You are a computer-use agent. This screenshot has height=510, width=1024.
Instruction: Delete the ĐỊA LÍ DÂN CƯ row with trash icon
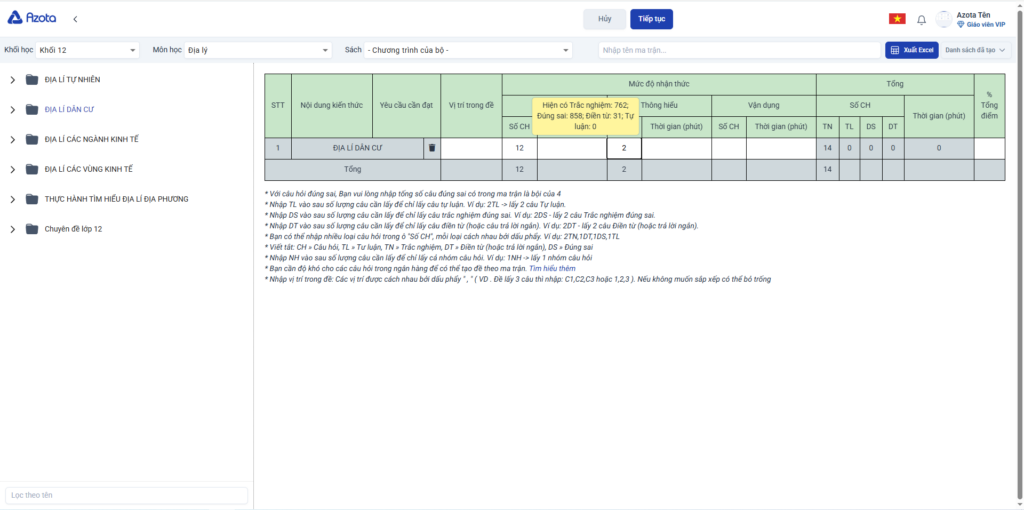click(x=432, y=148)
